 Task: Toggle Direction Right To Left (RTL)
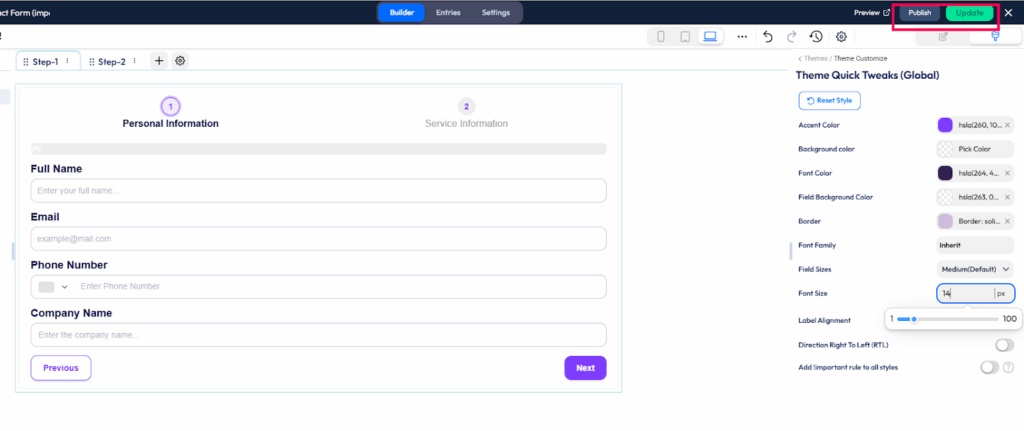tap(1004, 345)
